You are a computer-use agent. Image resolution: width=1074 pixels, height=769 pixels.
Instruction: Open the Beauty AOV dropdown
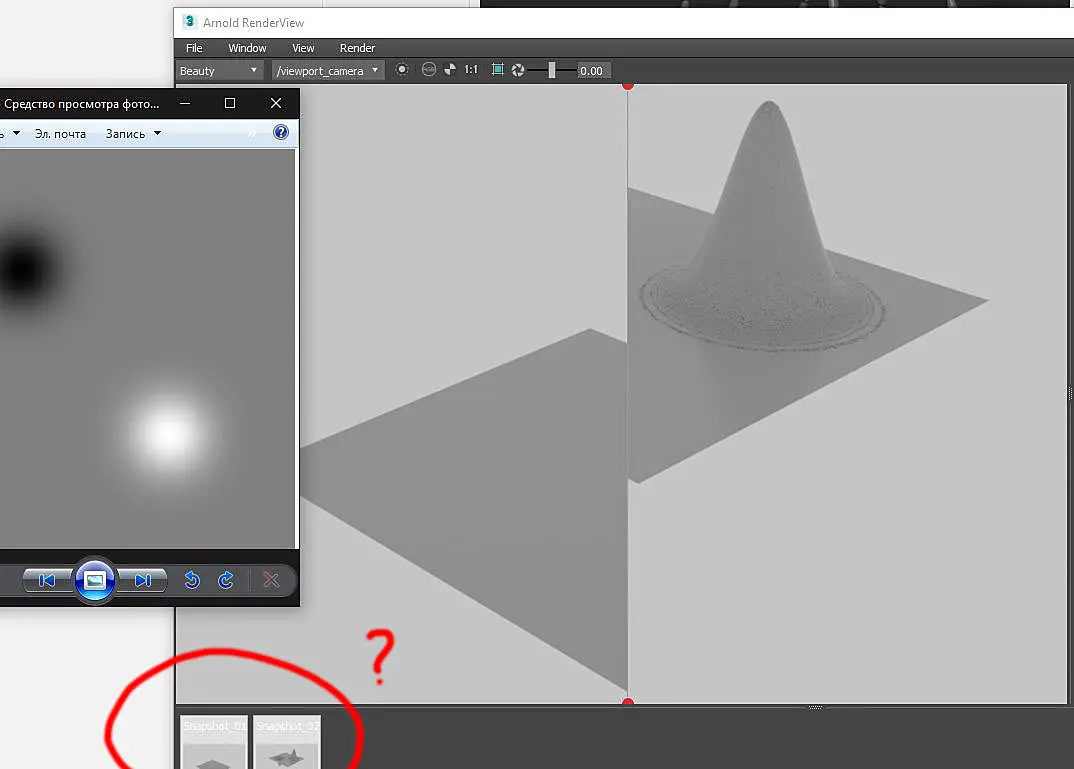(x=218, y=71)
